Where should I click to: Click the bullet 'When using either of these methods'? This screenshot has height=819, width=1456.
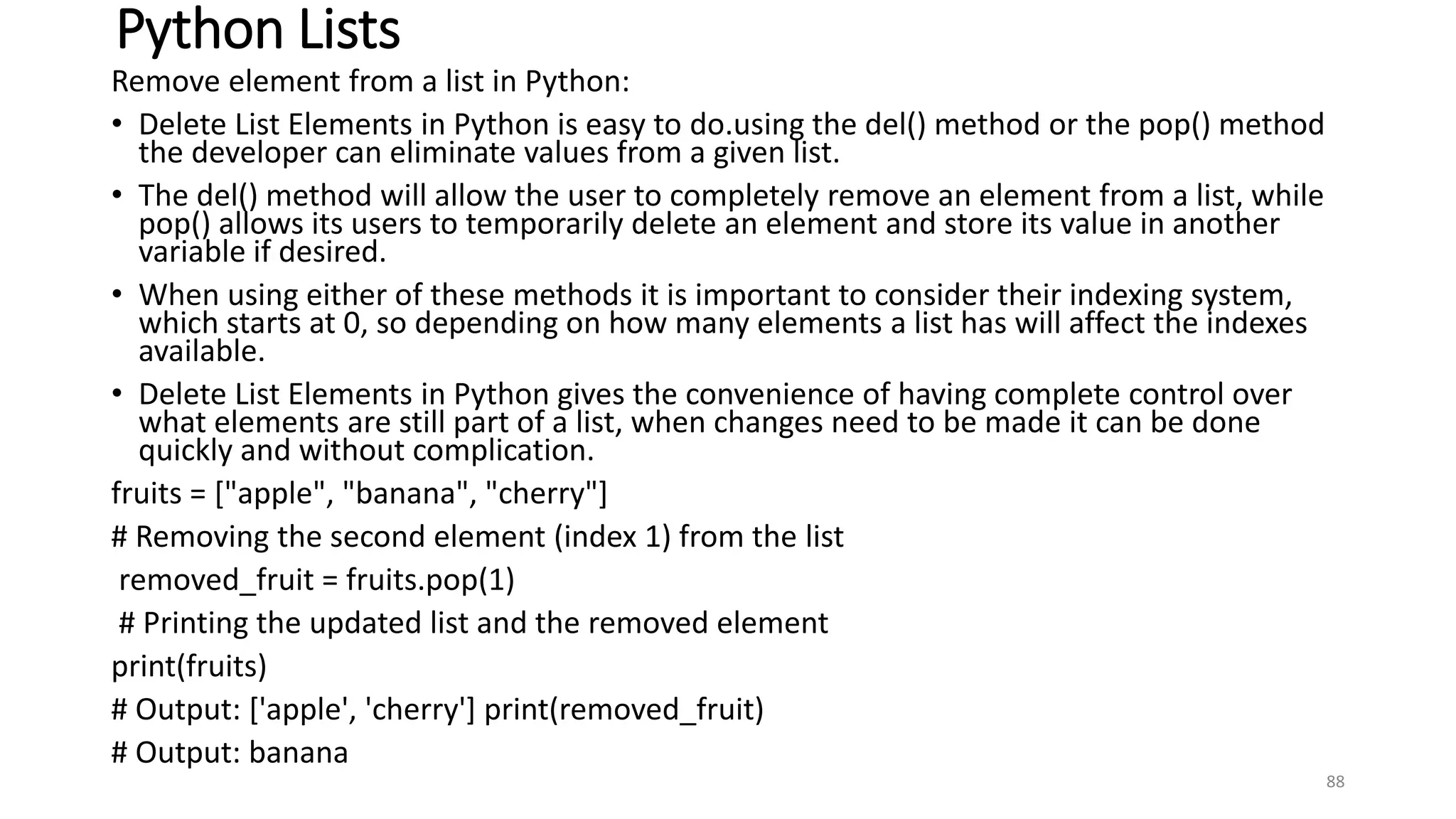(x=715, y=295)
